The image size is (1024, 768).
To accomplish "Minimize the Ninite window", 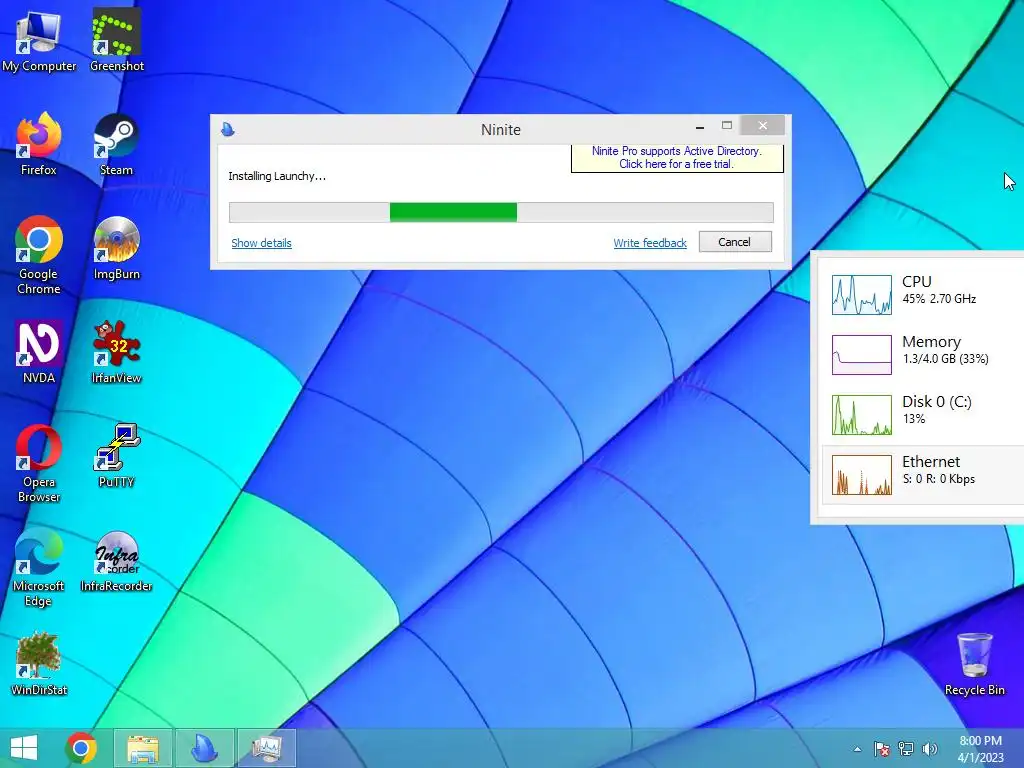I will [699, 126].
